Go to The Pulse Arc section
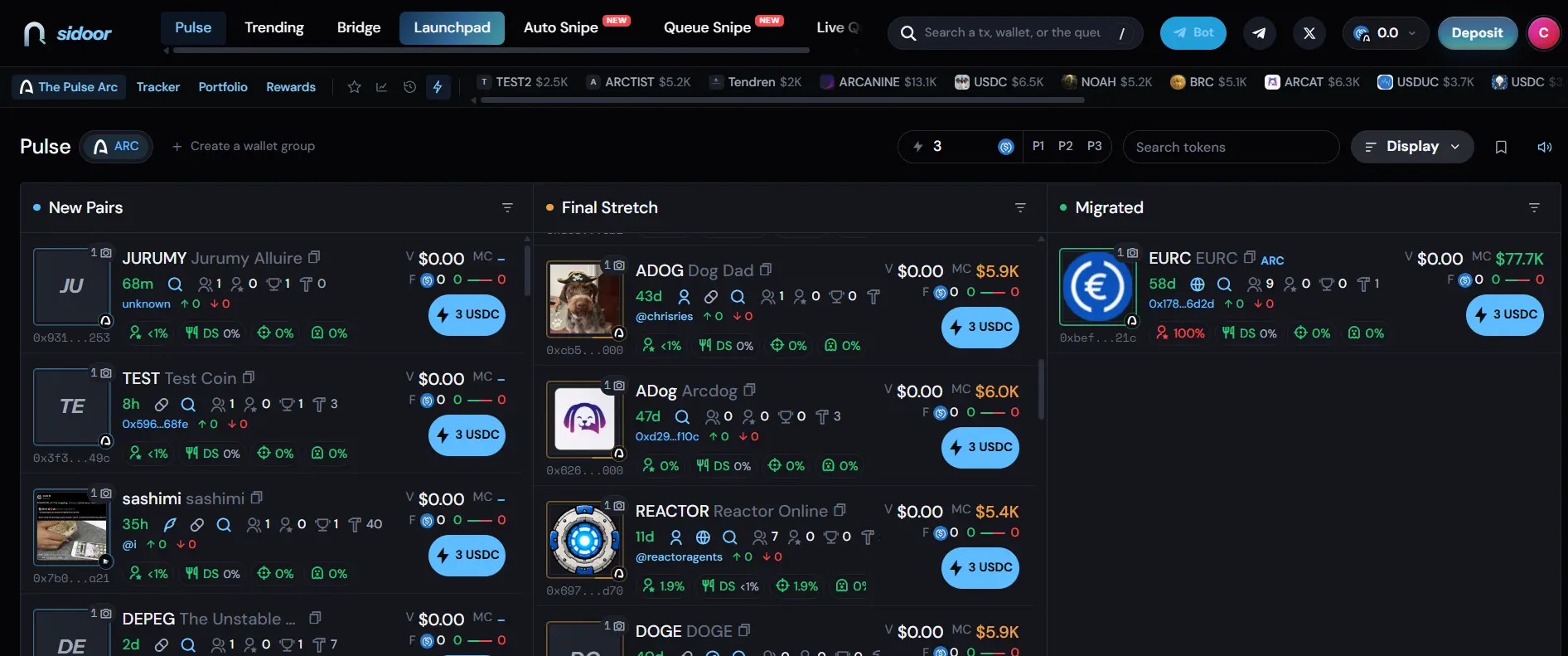 point(69,87)
